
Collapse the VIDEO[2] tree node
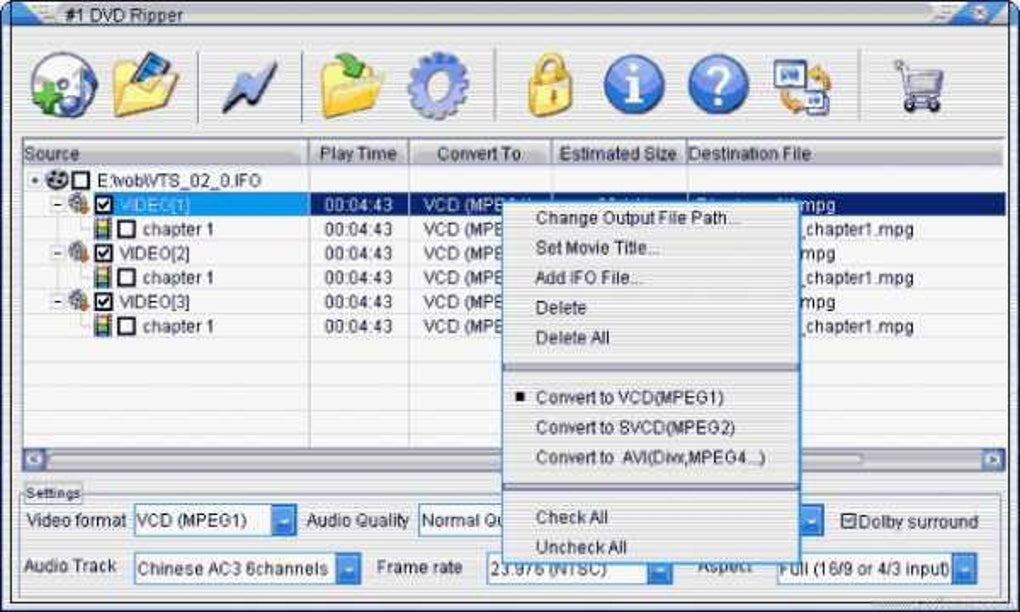pyautogui.click(x=57, y=253)
